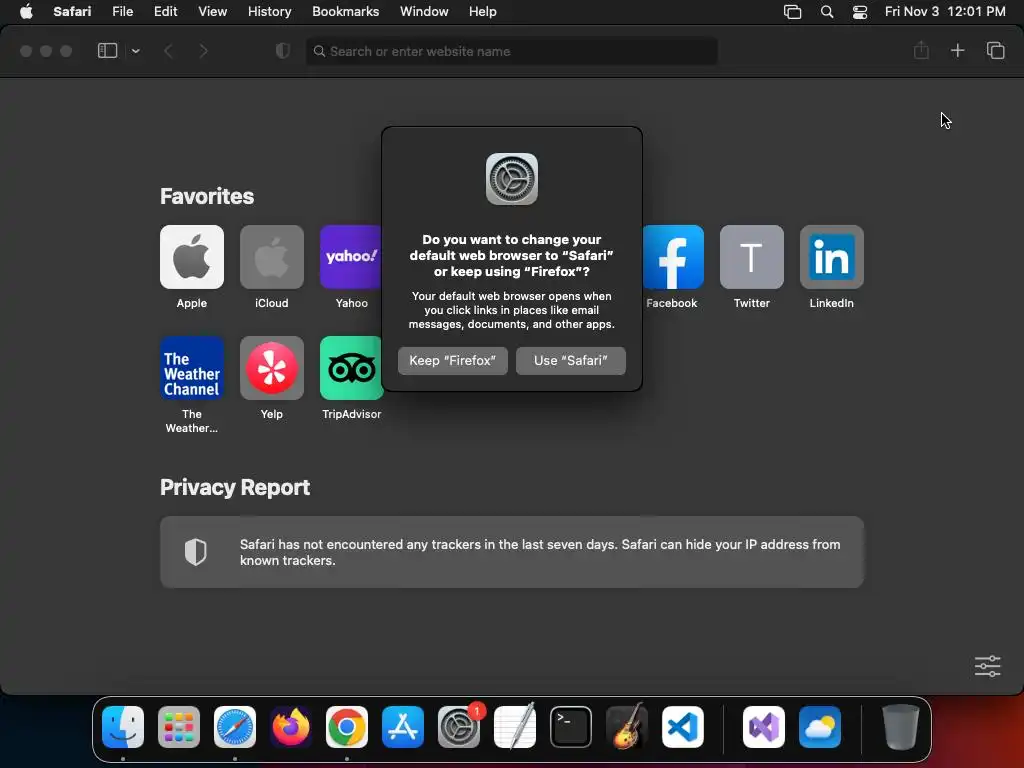
Task: Open System Settings from the Dock
Action: 459,727
